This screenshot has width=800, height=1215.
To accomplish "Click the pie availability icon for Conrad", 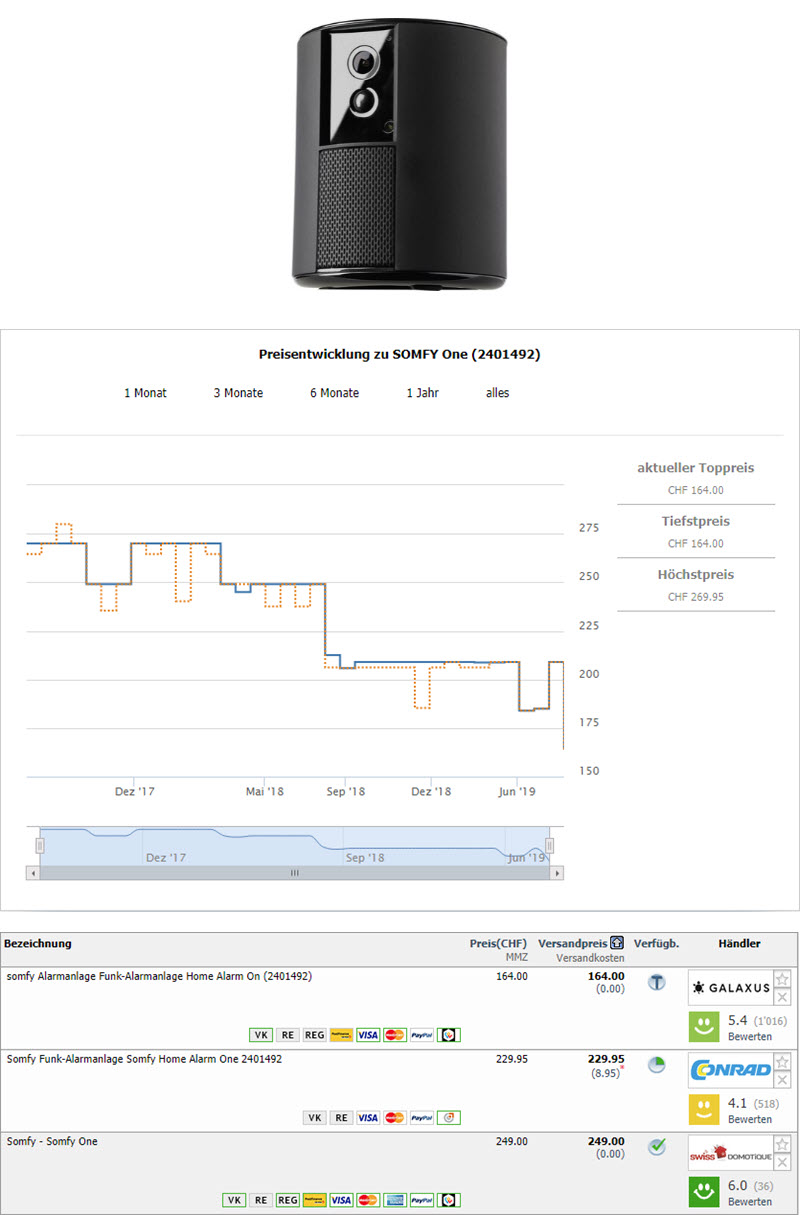I will click(656, 1065).
